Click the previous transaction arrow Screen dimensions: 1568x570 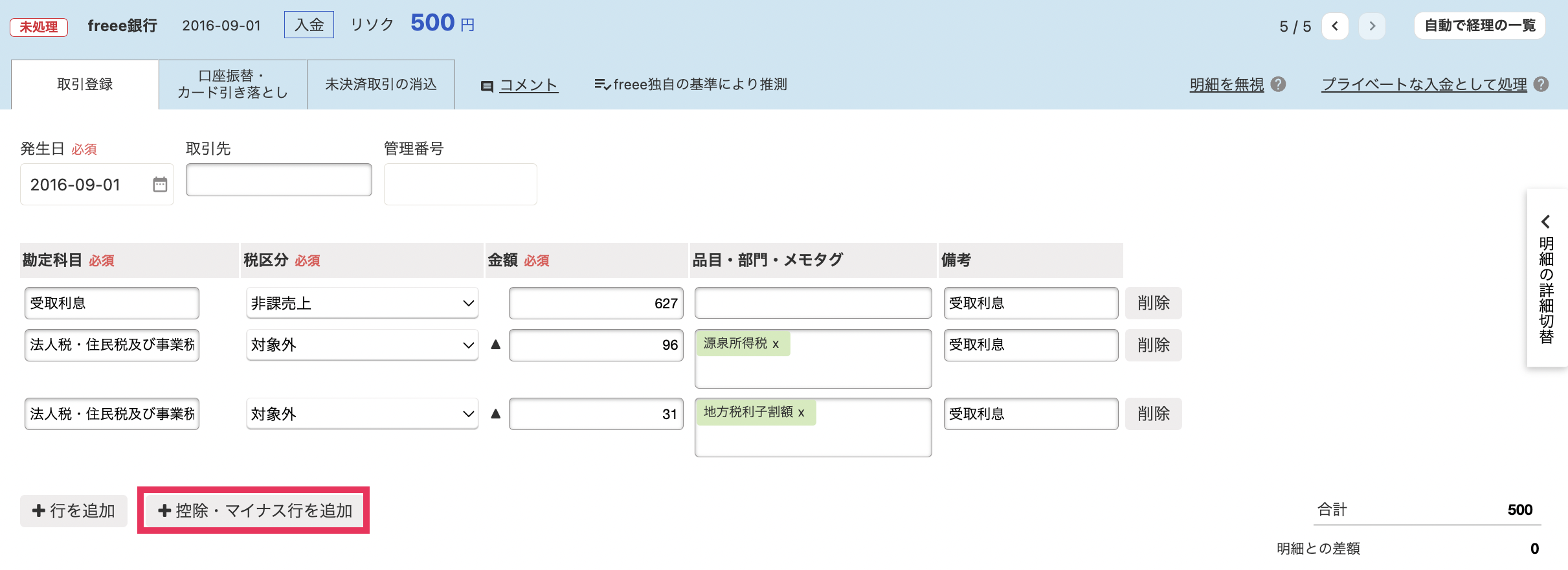1334,27
